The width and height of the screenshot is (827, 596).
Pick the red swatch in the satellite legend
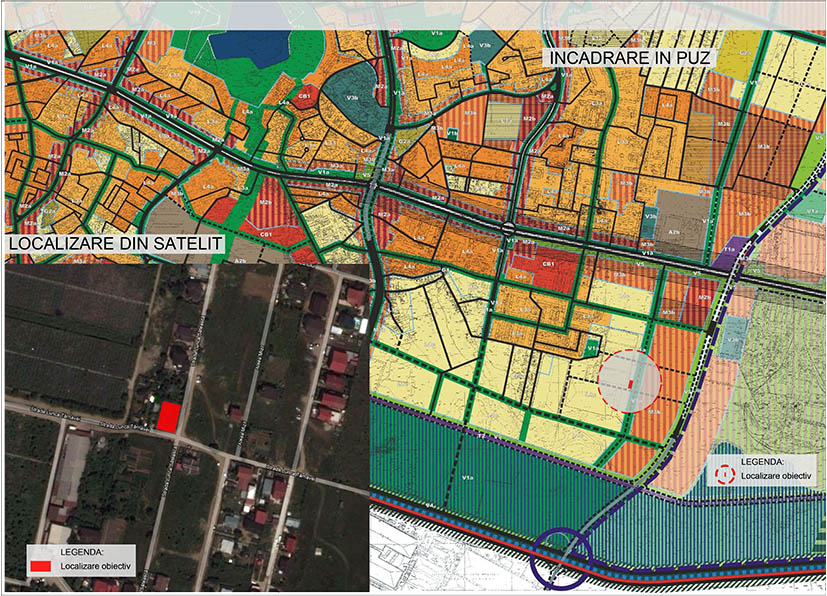click(41, 566)
